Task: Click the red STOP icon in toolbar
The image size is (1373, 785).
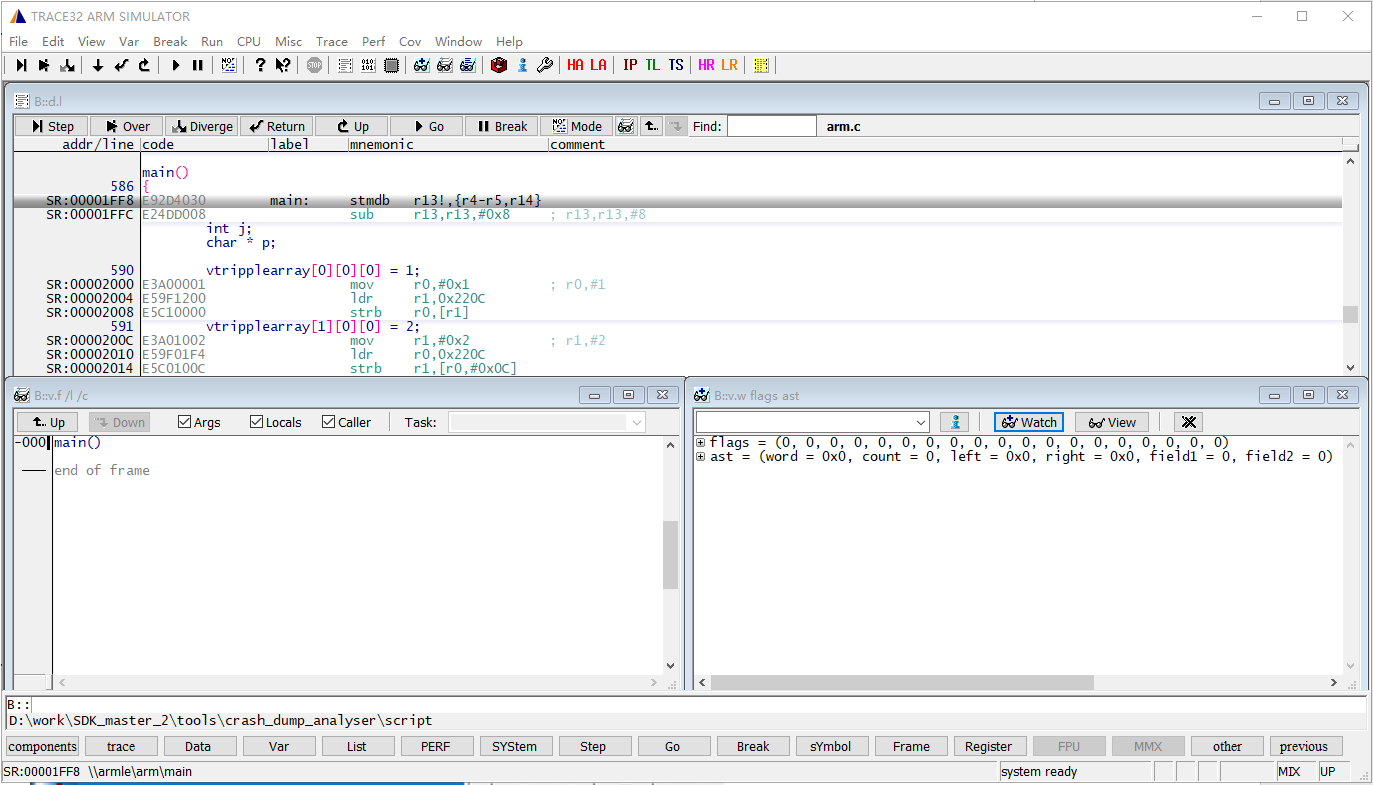Action: (x=315, y=65)
